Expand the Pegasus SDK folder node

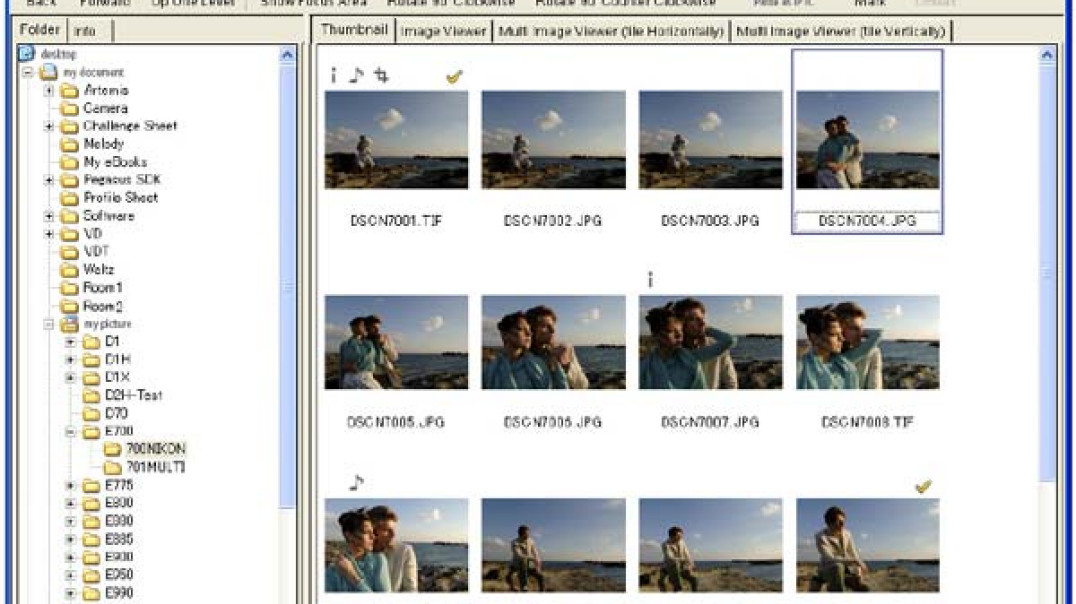49,180
